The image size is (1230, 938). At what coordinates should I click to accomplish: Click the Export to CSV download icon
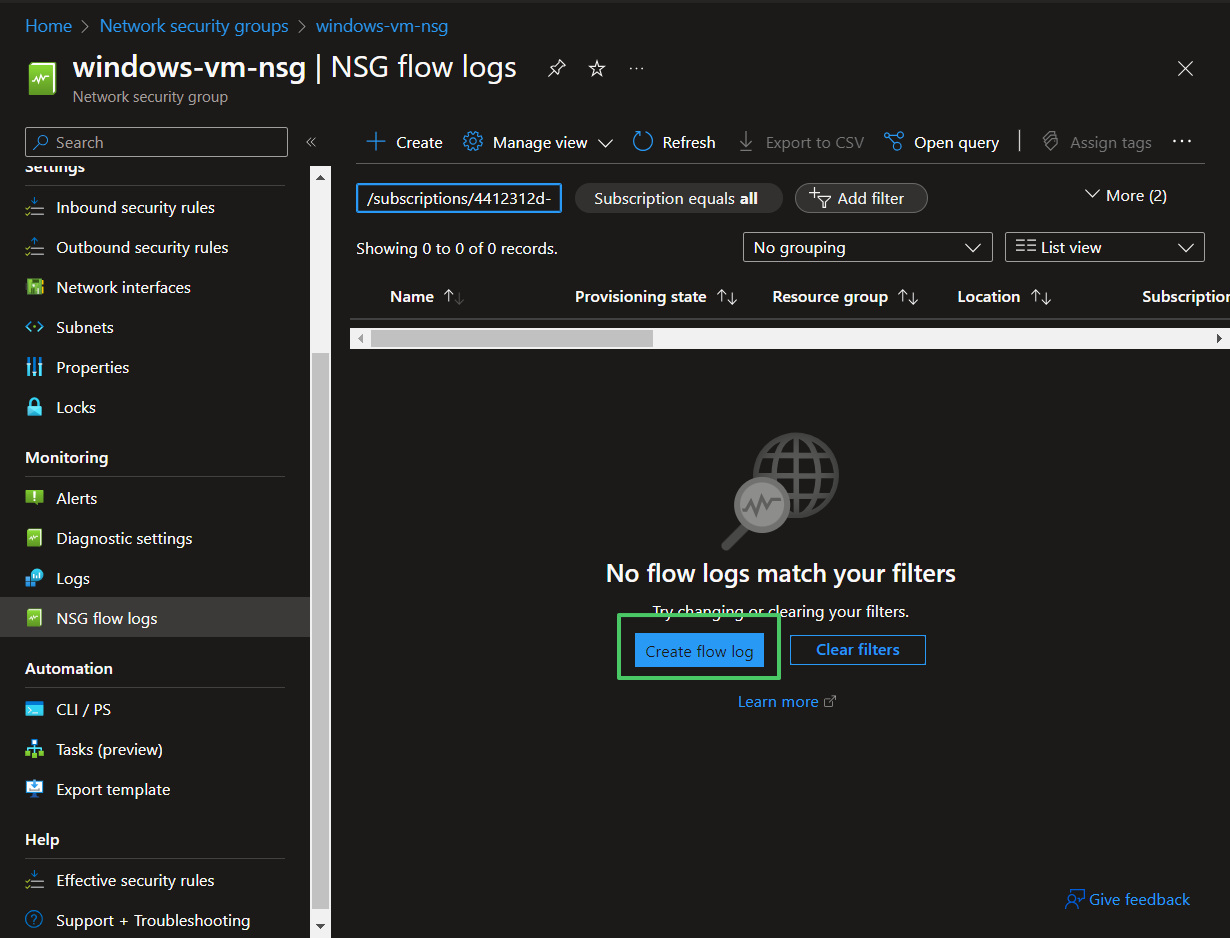pos(746,142)
